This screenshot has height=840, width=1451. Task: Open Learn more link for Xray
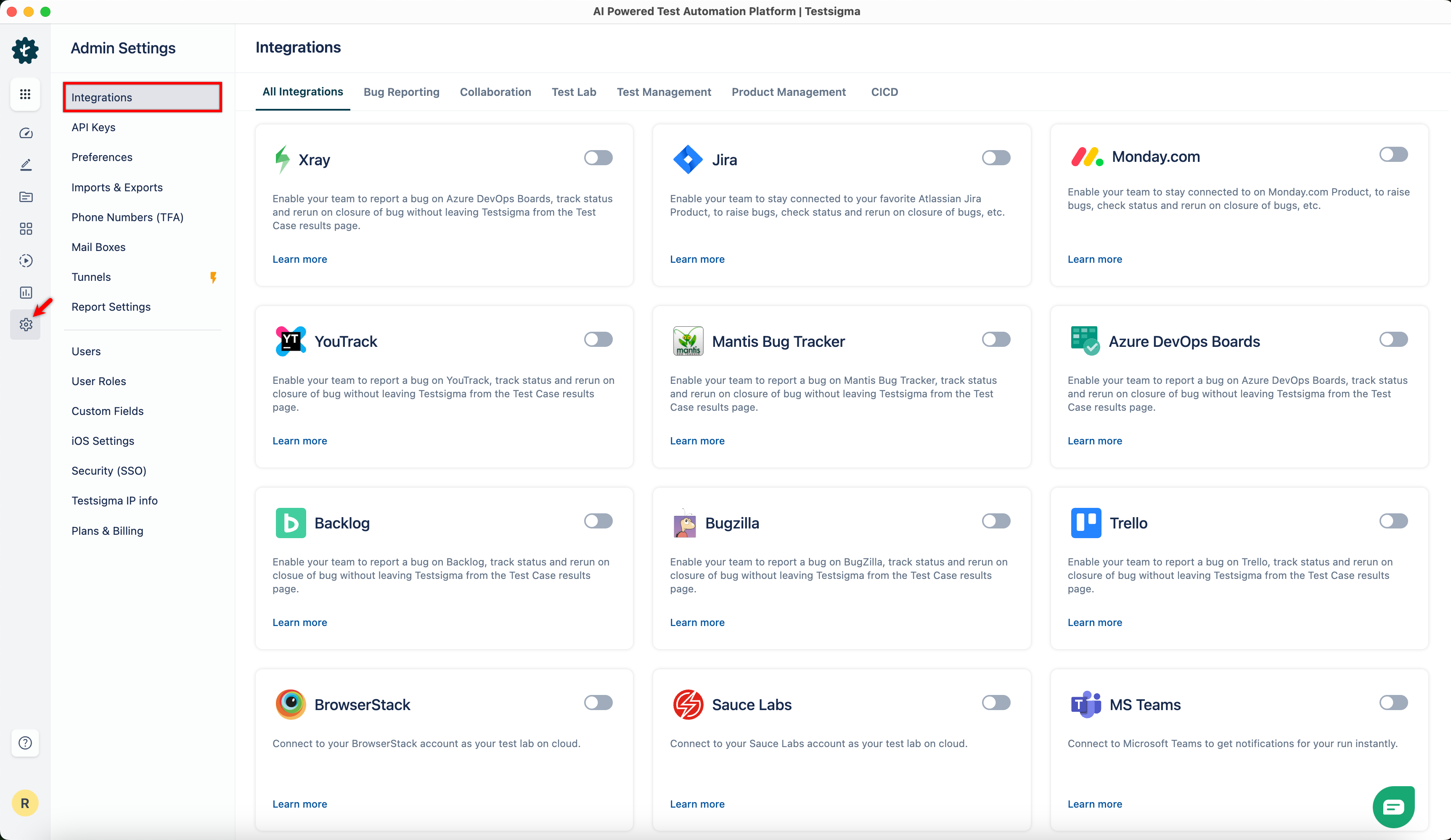(x=299, y=259)
